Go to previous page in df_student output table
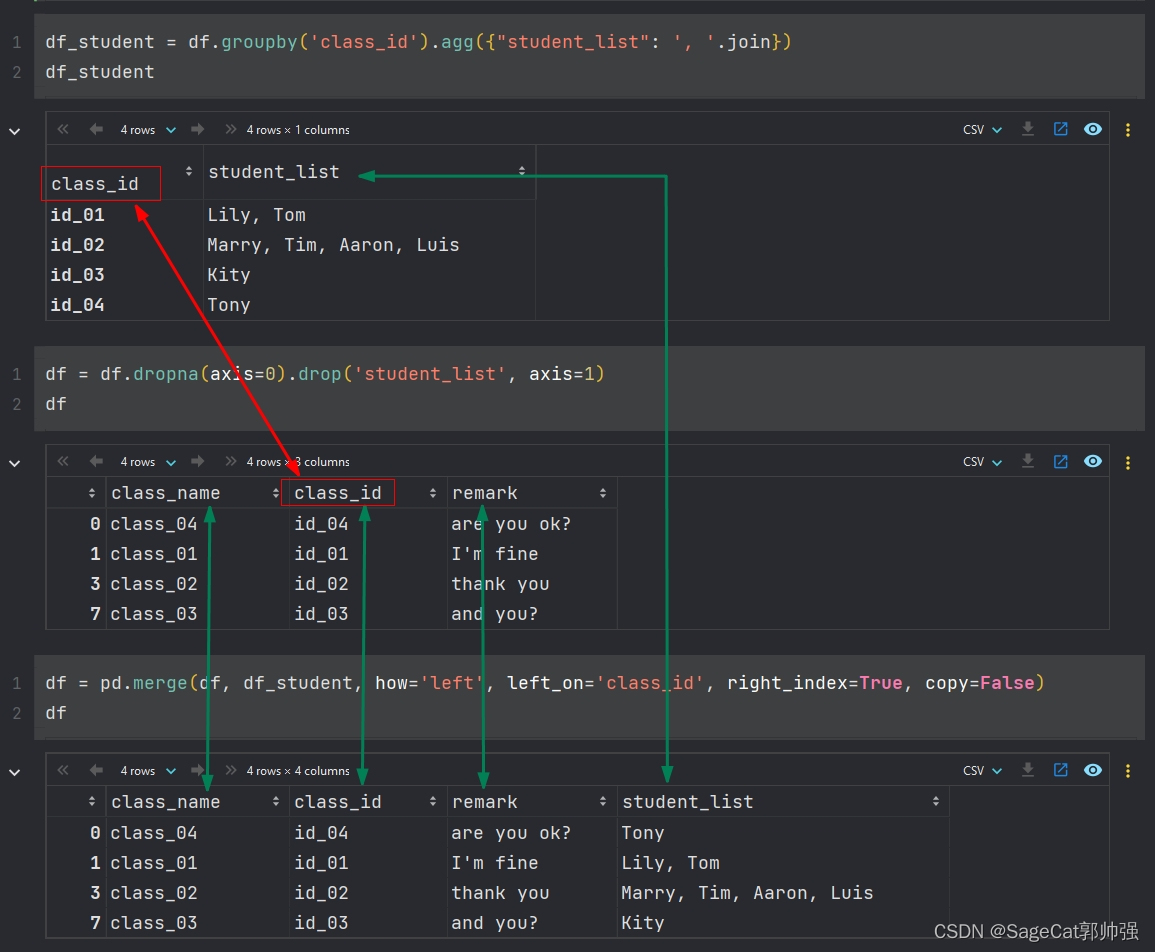The height and width of the screenshot is (952, 1155). 96,130
